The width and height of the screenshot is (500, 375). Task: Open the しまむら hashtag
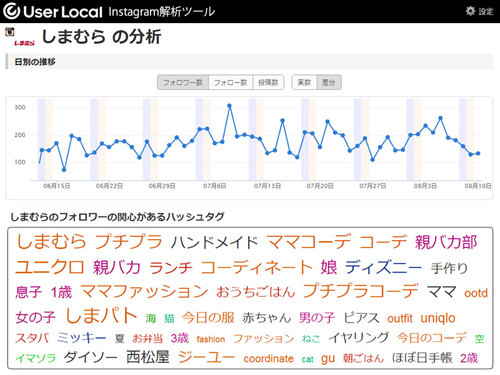click(51, 241)
